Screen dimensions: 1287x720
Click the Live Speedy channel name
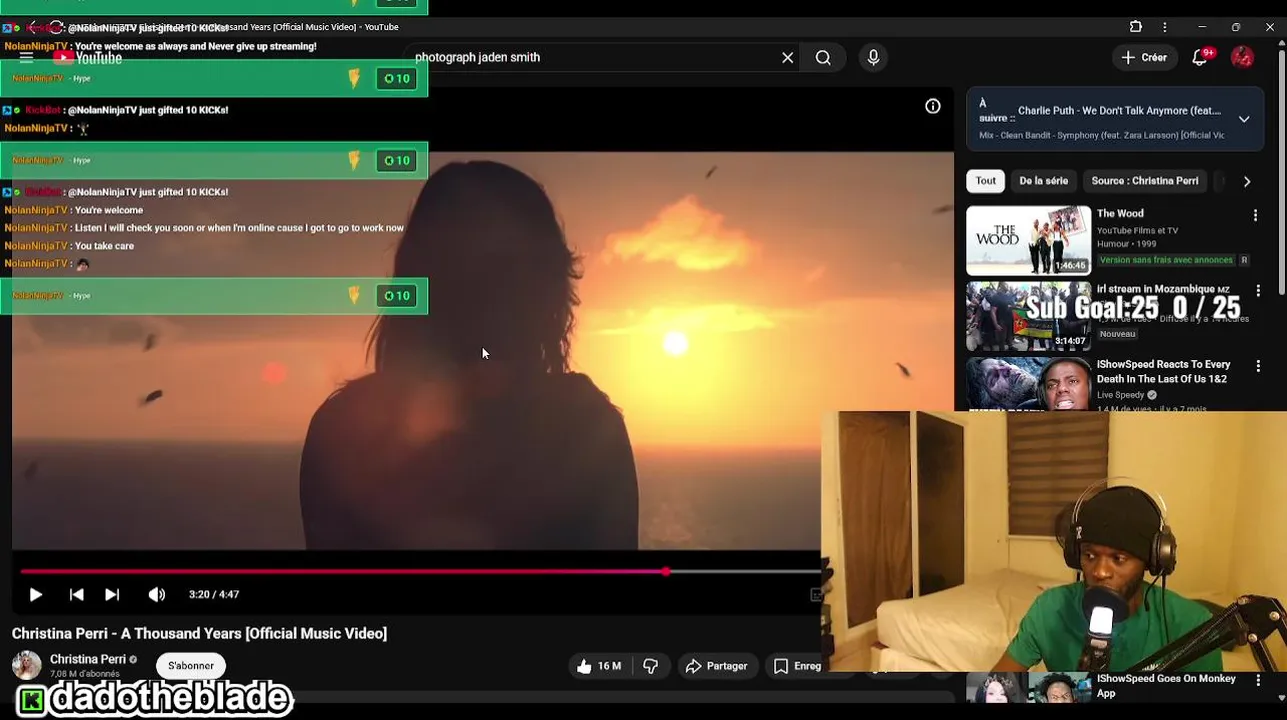point(1121,395)
